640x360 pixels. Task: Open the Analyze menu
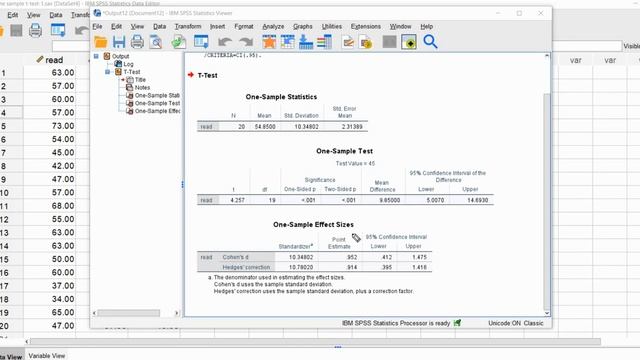273,26
